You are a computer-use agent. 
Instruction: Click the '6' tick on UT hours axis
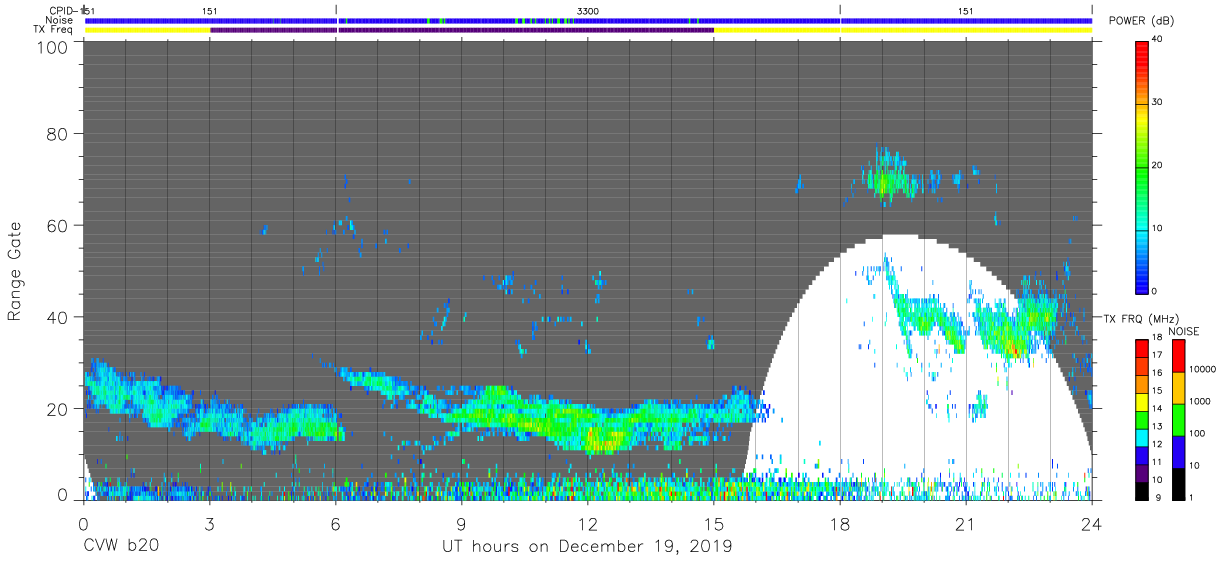pos(336,523)
